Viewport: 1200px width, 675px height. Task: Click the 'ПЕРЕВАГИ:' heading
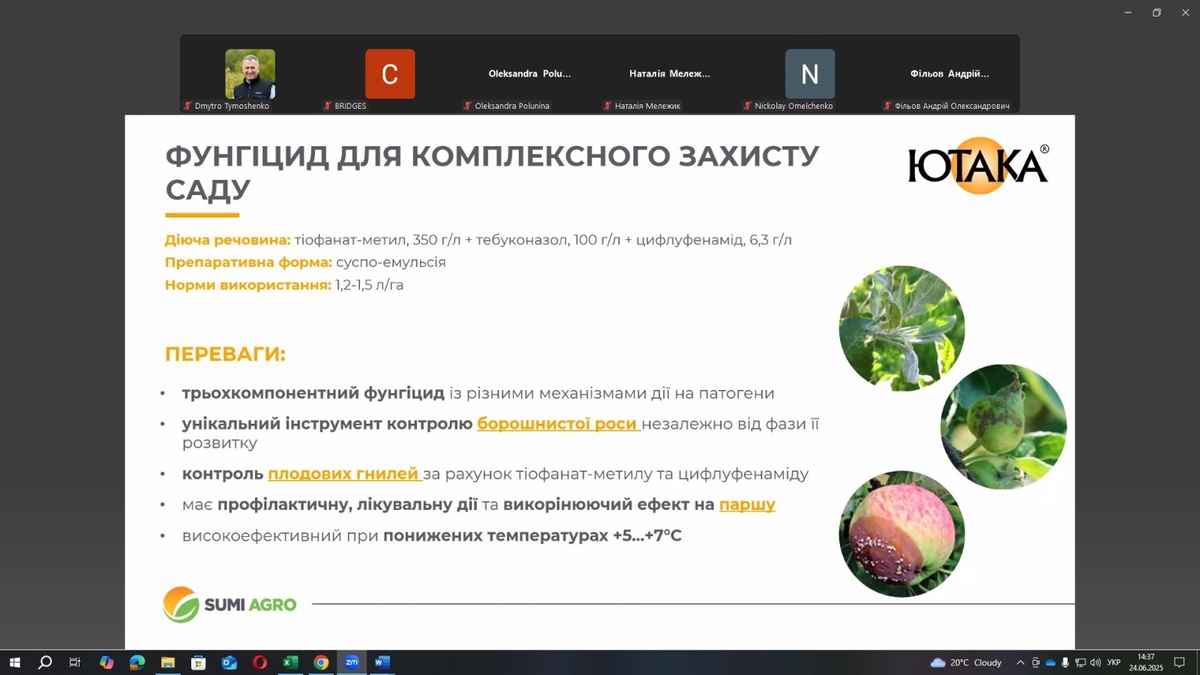[x=225, y=355]
